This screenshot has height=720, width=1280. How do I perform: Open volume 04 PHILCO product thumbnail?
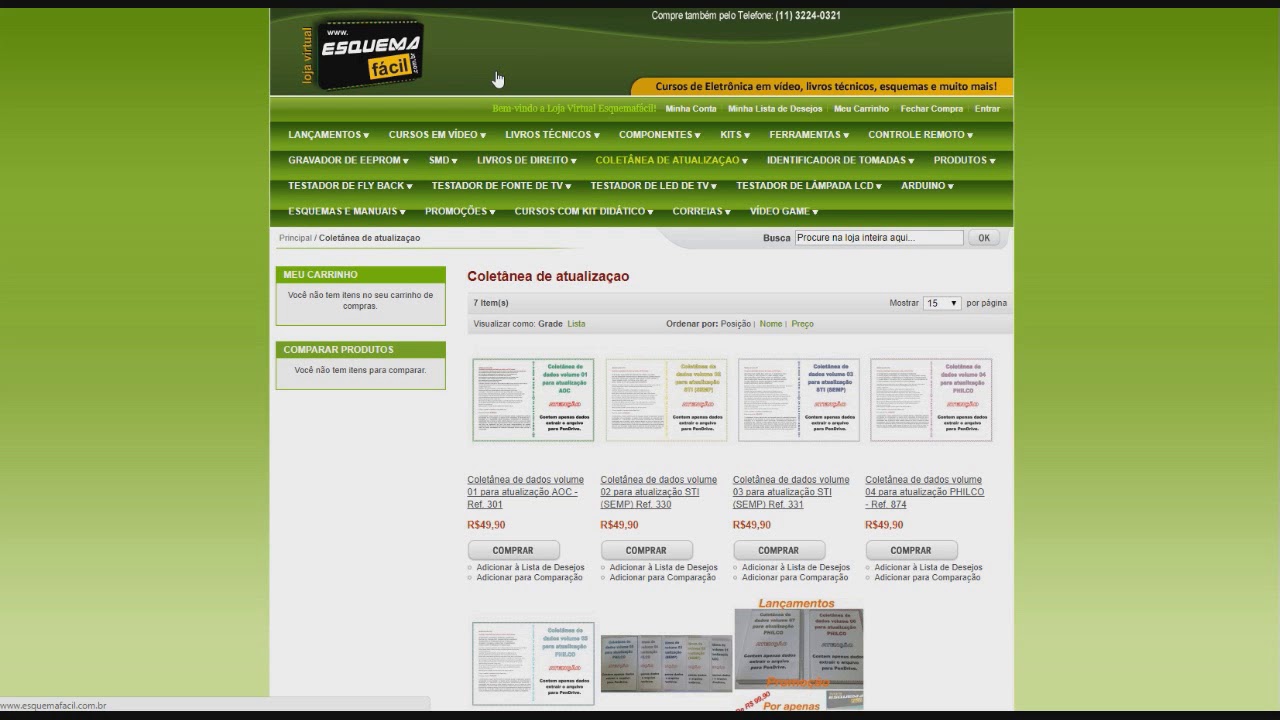pos(931,400)
